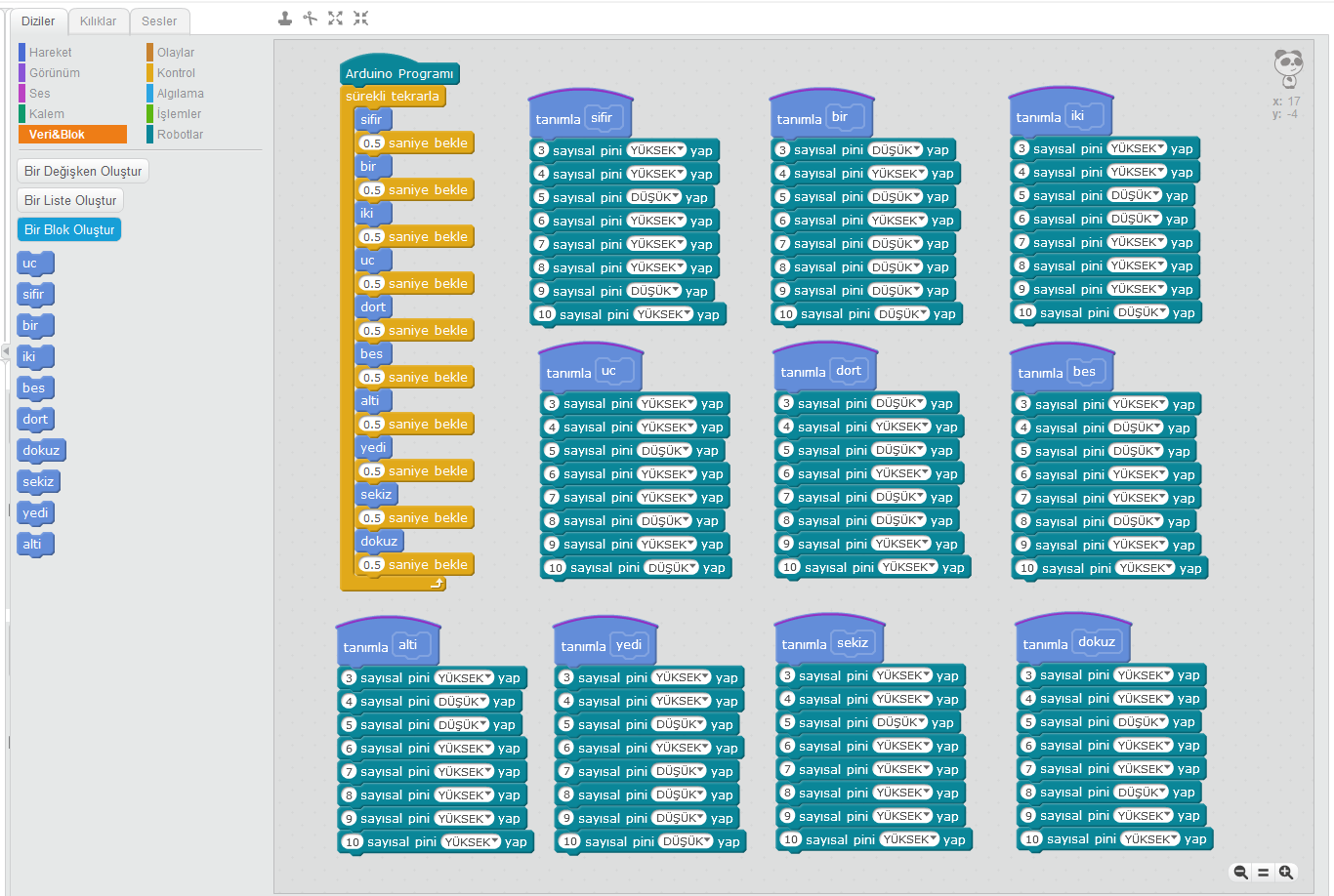
Task: Click the panda sprite thumbnail
Action: (x=1288, y=68)
